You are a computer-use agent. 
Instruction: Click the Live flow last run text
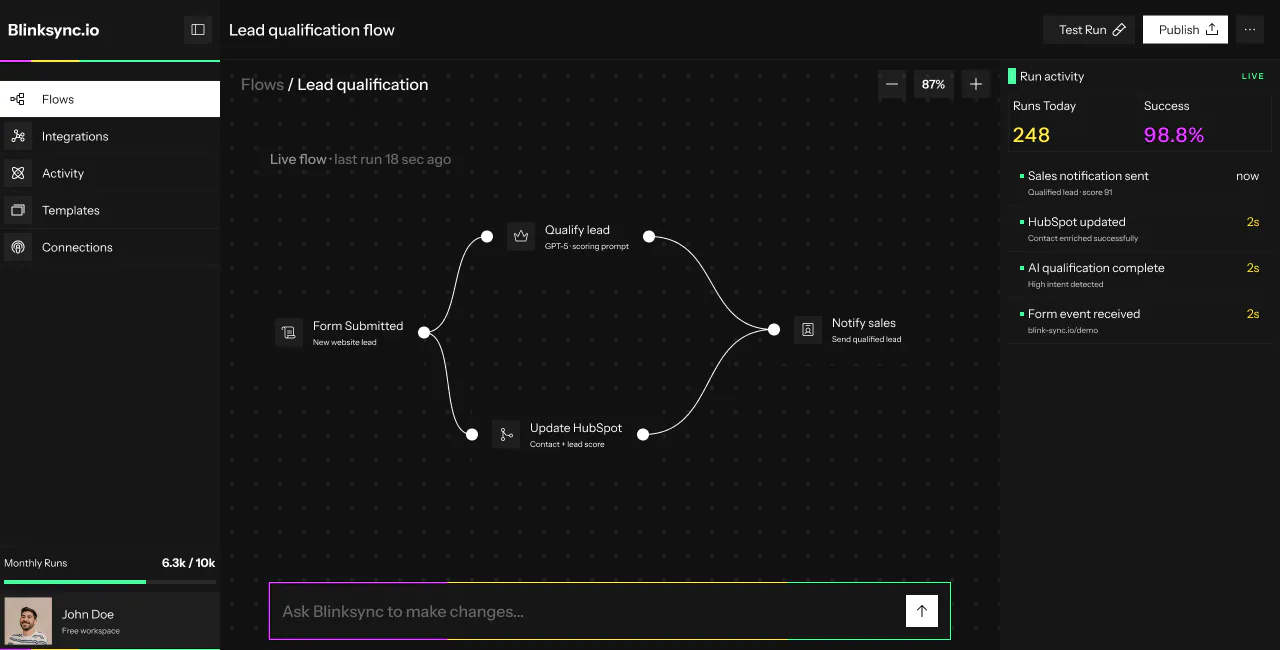point(360,159)
